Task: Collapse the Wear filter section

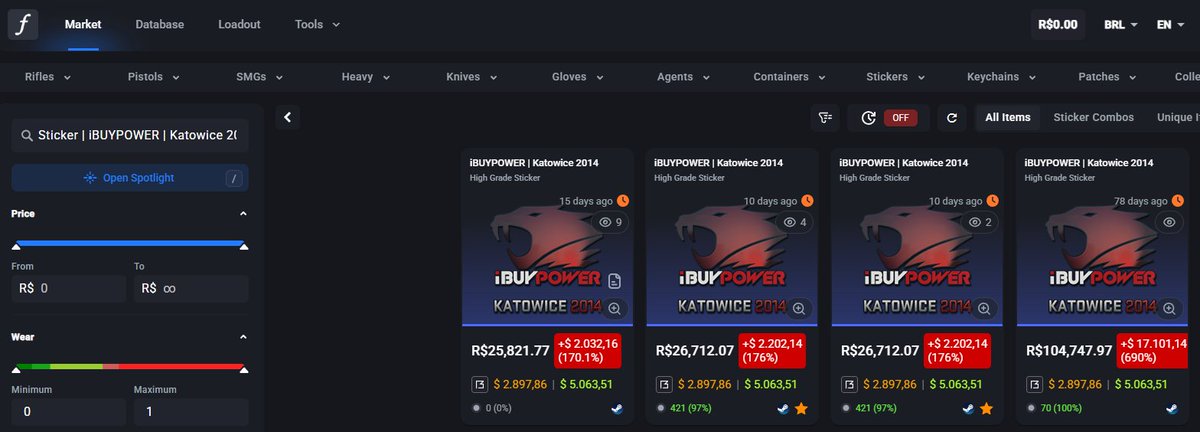Action: pyautogui.click(x=244, y=337)
